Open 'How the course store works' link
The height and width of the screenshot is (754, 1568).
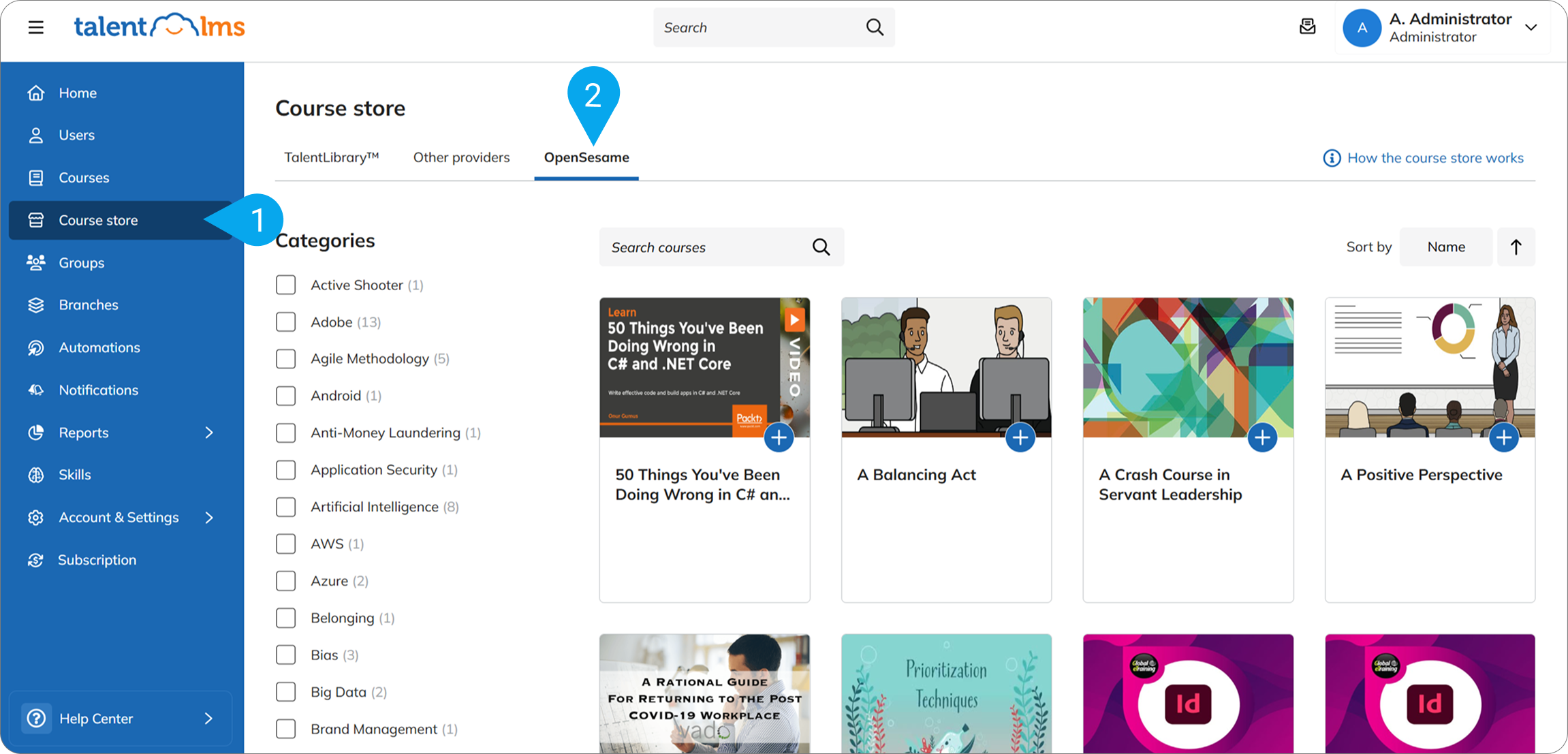(1435, 158)
